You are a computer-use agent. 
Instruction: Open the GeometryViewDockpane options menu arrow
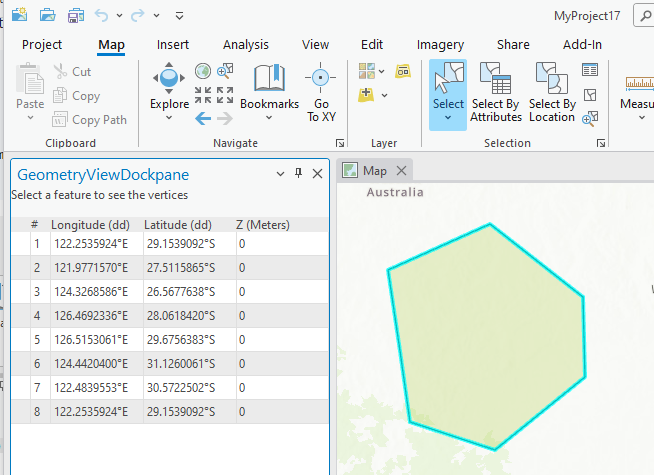pos(280,174)
